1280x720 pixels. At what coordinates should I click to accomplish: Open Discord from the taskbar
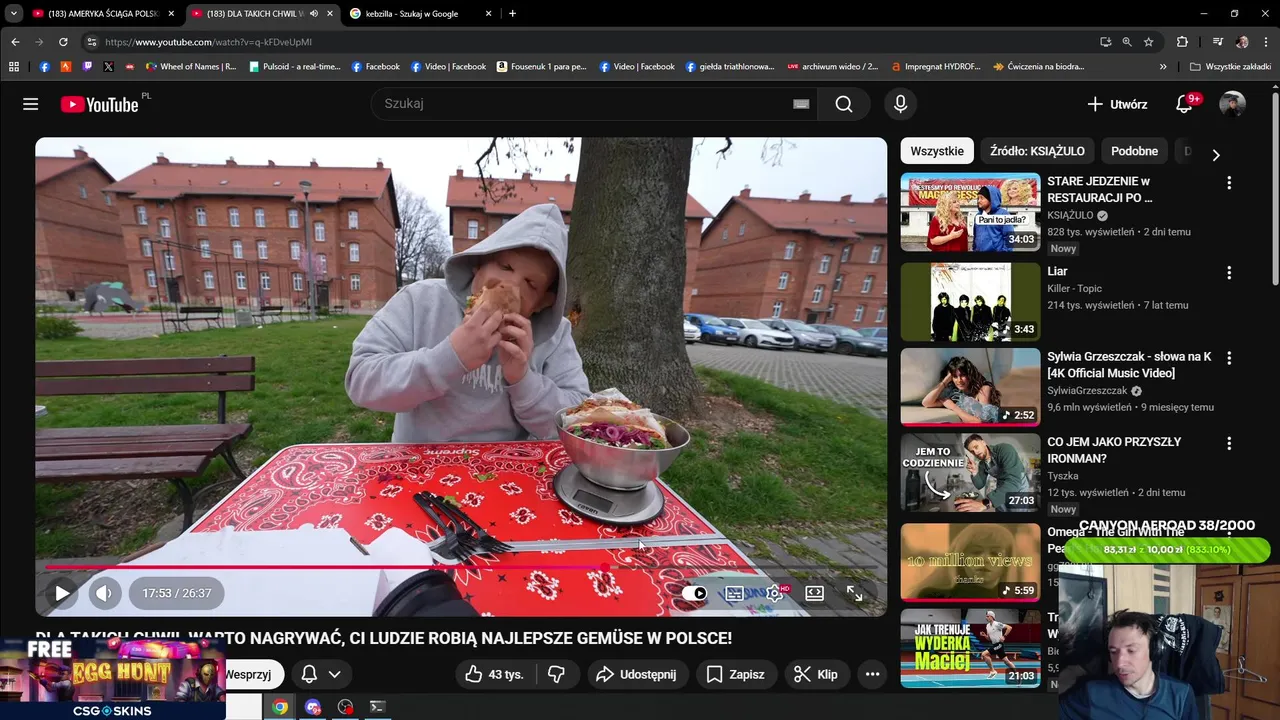(313, 707)
